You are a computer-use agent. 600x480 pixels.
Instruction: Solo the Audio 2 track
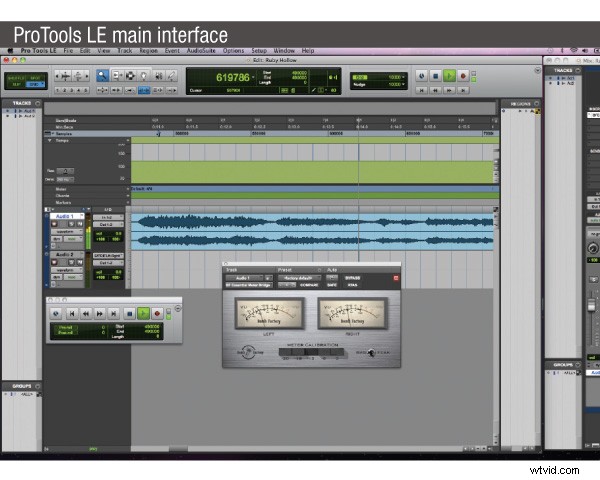pos(72,262)
